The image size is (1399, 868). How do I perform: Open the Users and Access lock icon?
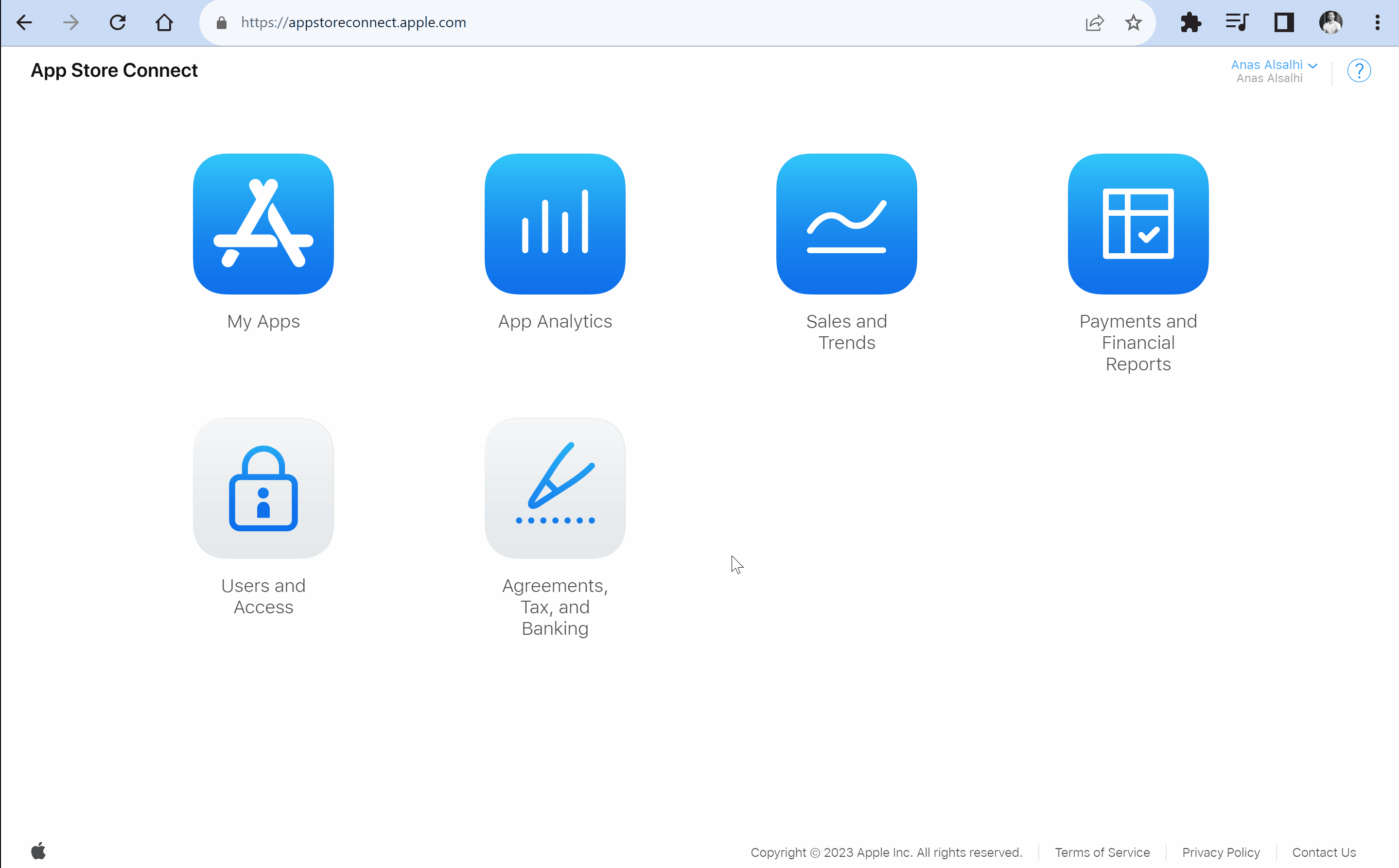[263, 488]
